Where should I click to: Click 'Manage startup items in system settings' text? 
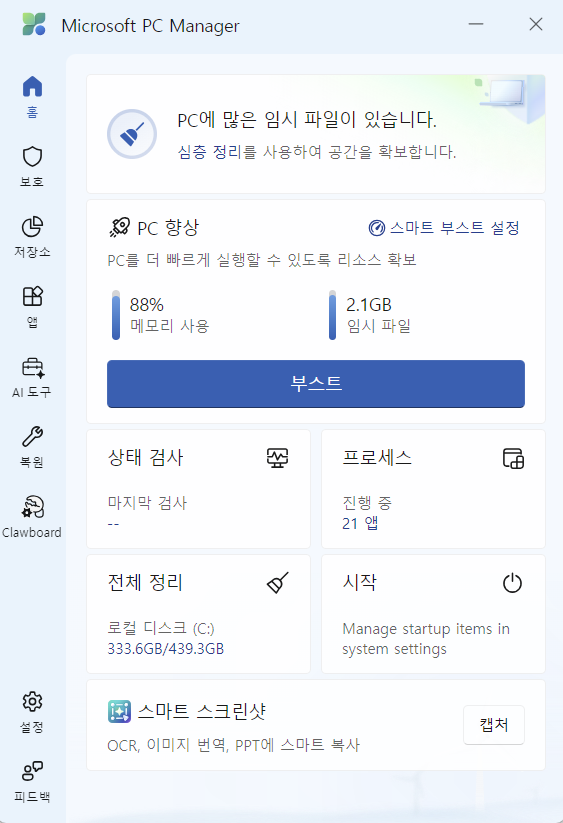pyautogui.click(x=426, y=639)
